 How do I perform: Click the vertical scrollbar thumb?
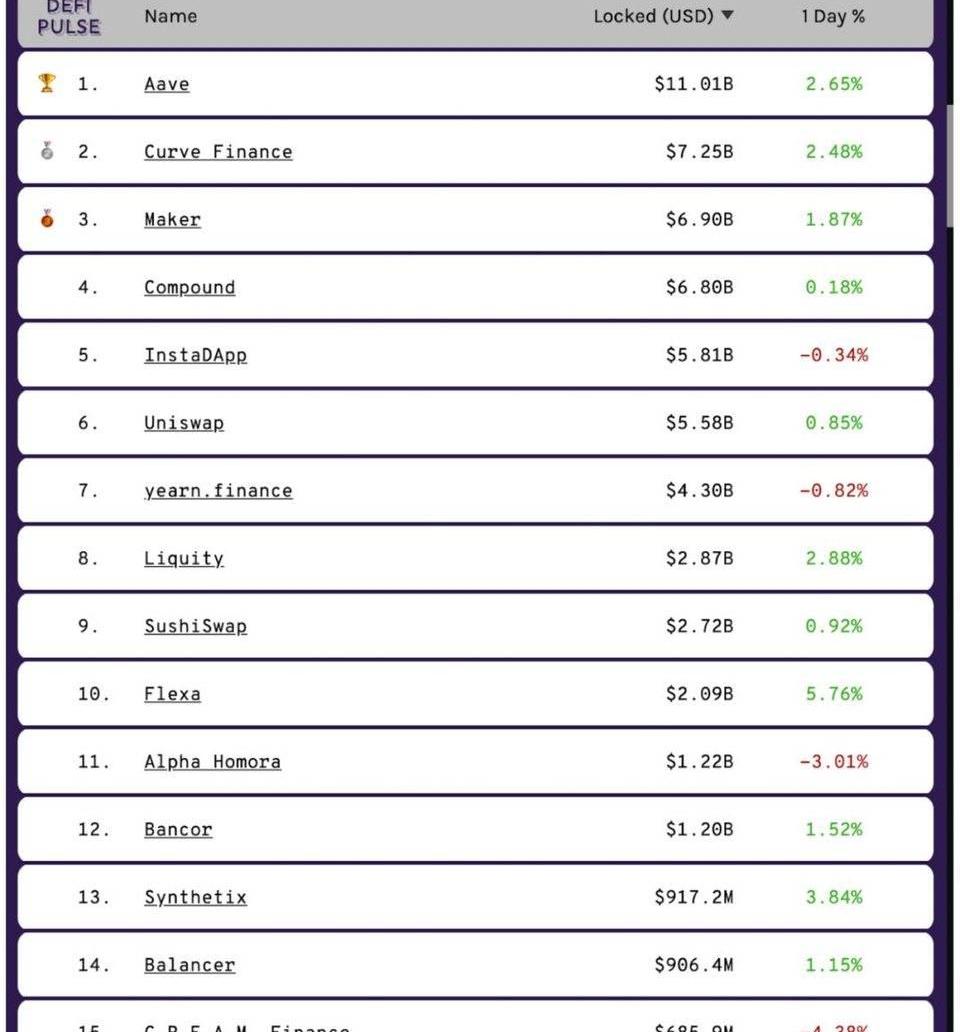(949, 166)
